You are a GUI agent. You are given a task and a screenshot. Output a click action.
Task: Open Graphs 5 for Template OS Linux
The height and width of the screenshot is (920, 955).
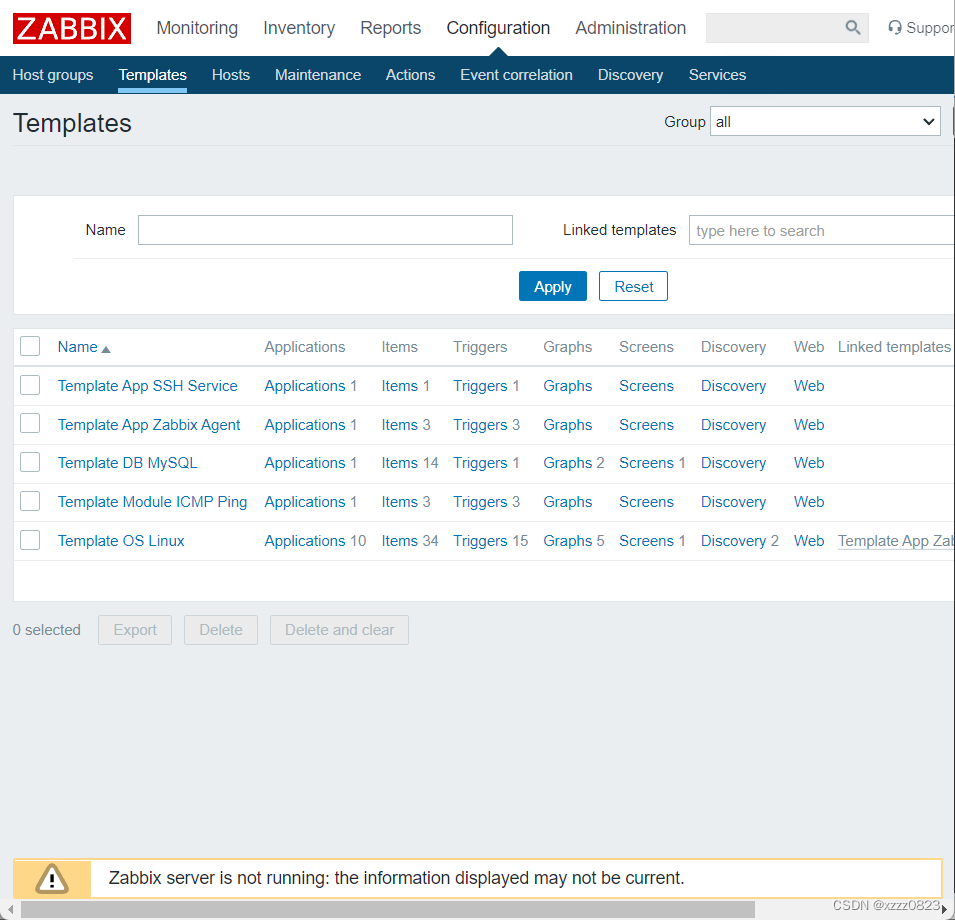point(568,541)
